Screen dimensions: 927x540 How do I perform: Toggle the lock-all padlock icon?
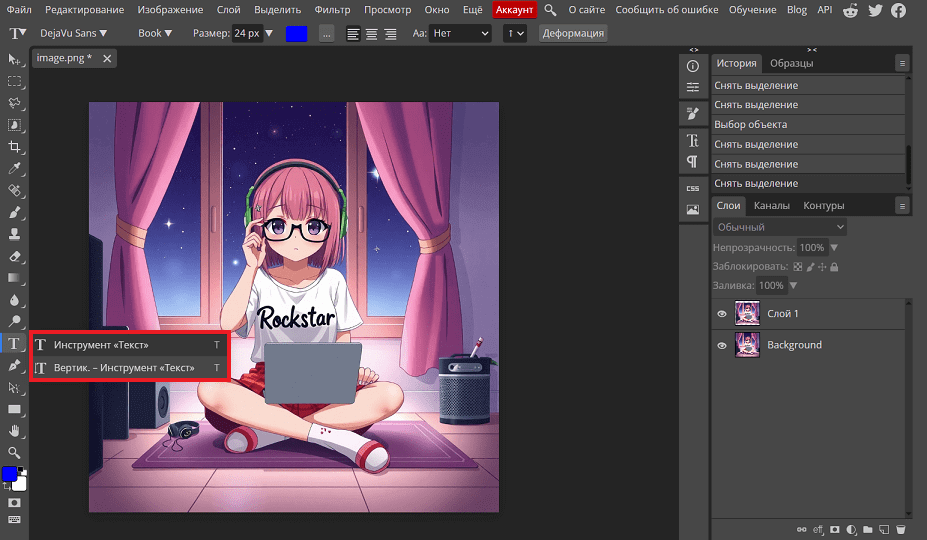pos(834,267)
